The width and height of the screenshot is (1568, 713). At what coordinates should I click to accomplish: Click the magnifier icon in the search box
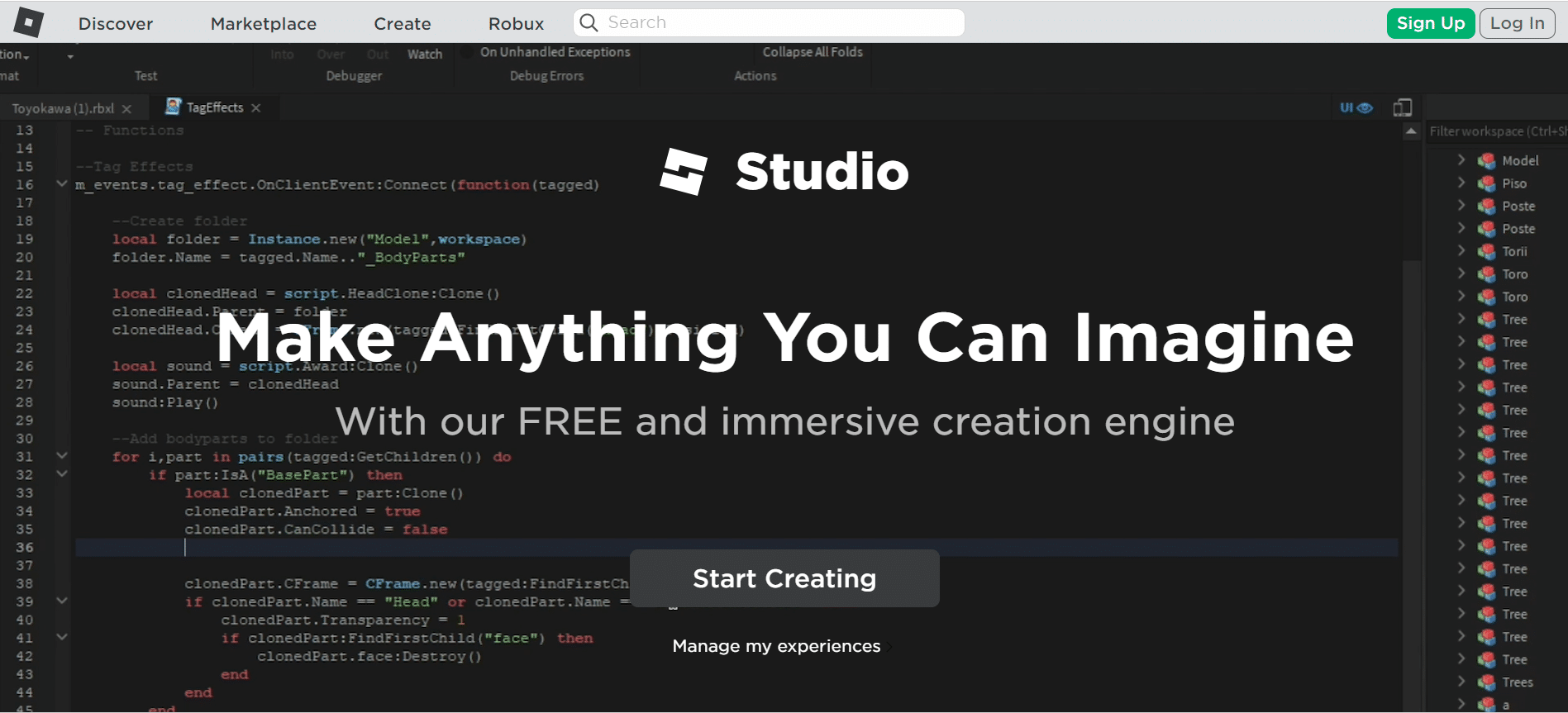[x=589, y=22]
